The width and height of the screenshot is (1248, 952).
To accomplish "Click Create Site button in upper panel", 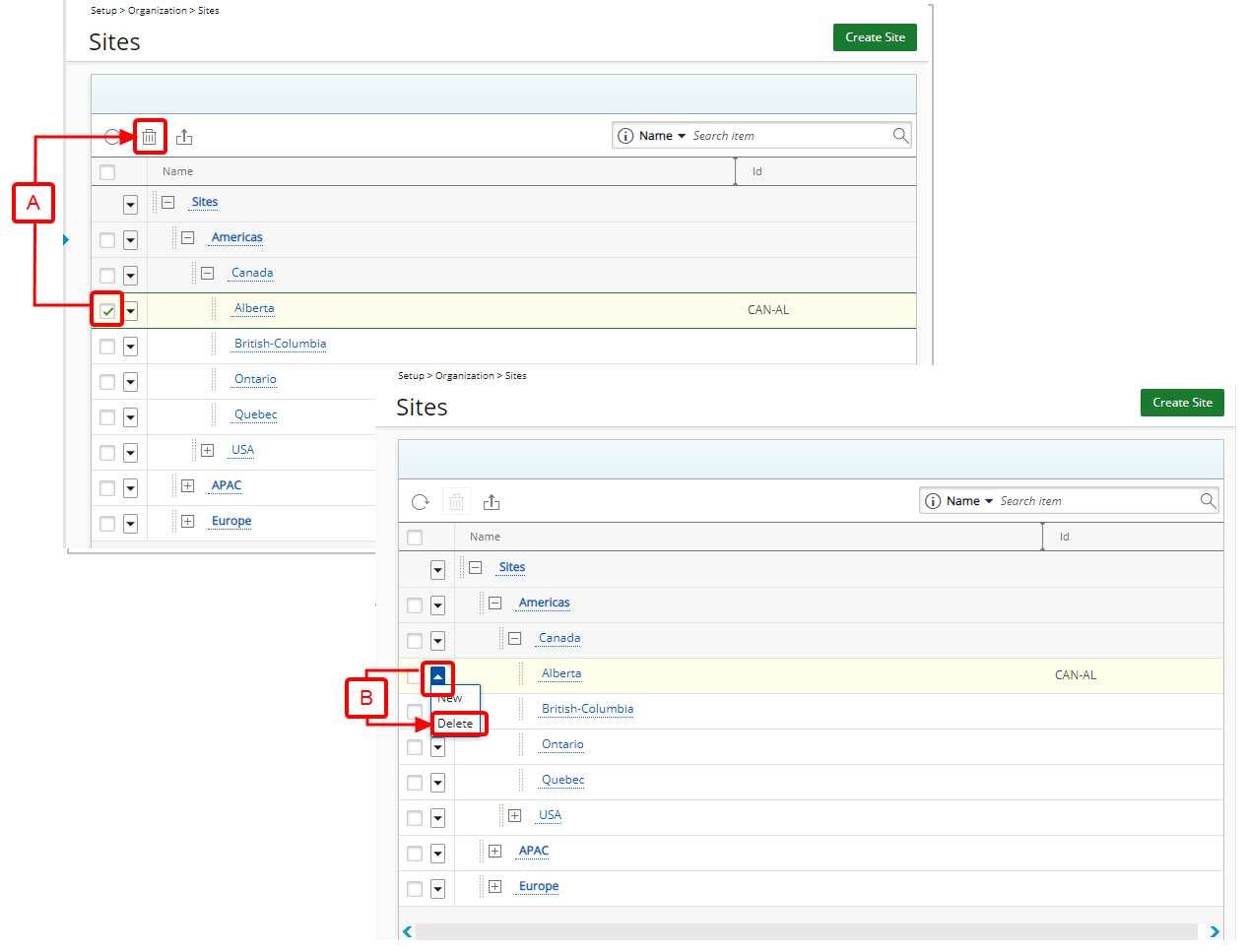I will (x=875, y=37).
